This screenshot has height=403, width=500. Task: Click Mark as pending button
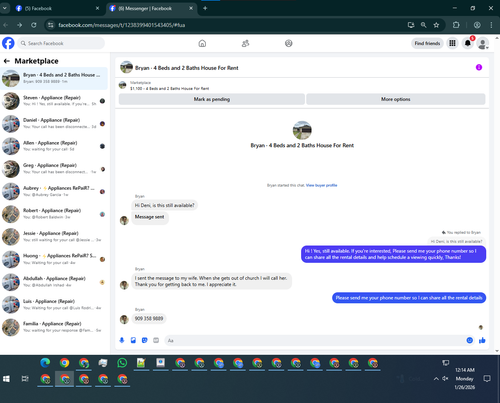tap(212, 99)
